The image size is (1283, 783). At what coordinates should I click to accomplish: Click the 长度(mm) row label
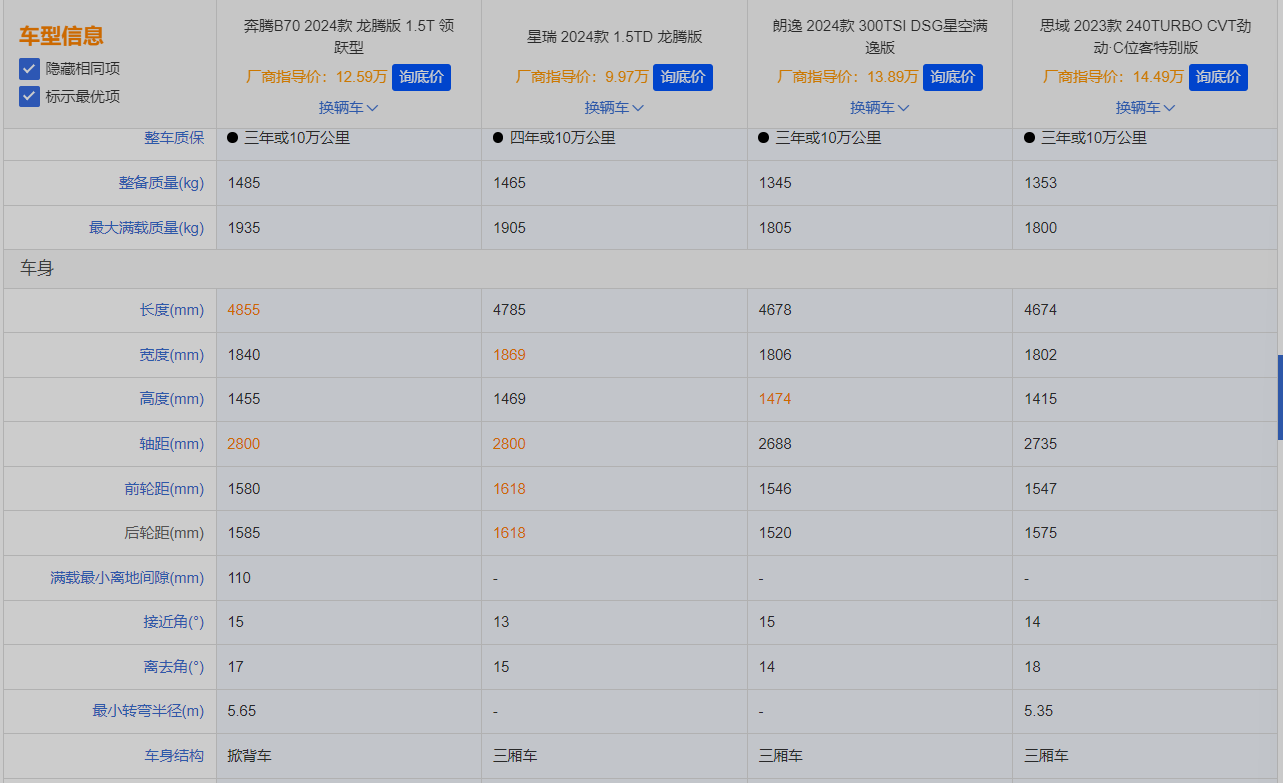point(172,310)
